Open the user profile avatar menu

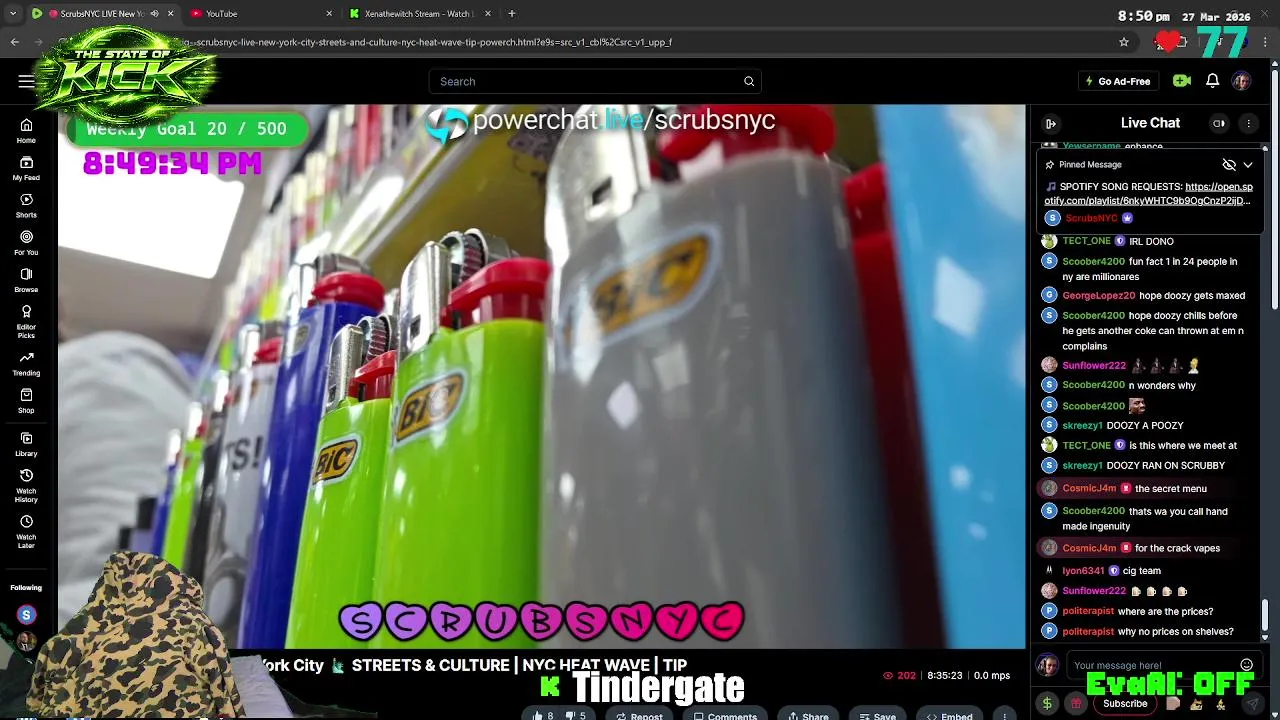[1241, 81]
